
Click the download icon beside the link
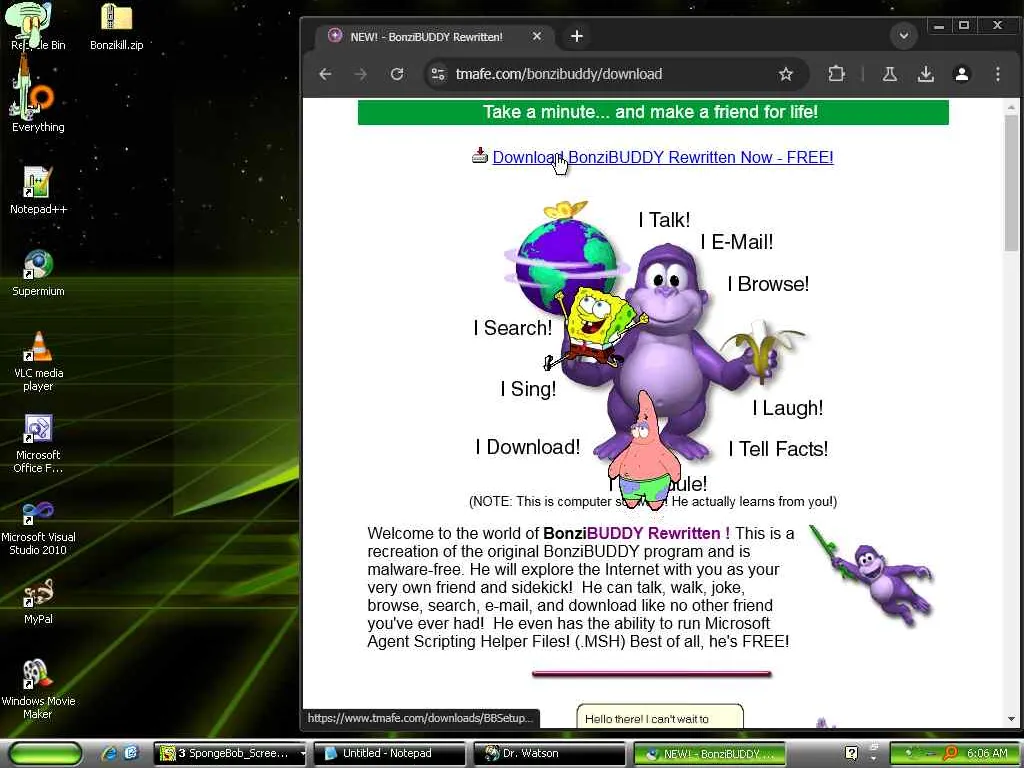tap(480, 156)
